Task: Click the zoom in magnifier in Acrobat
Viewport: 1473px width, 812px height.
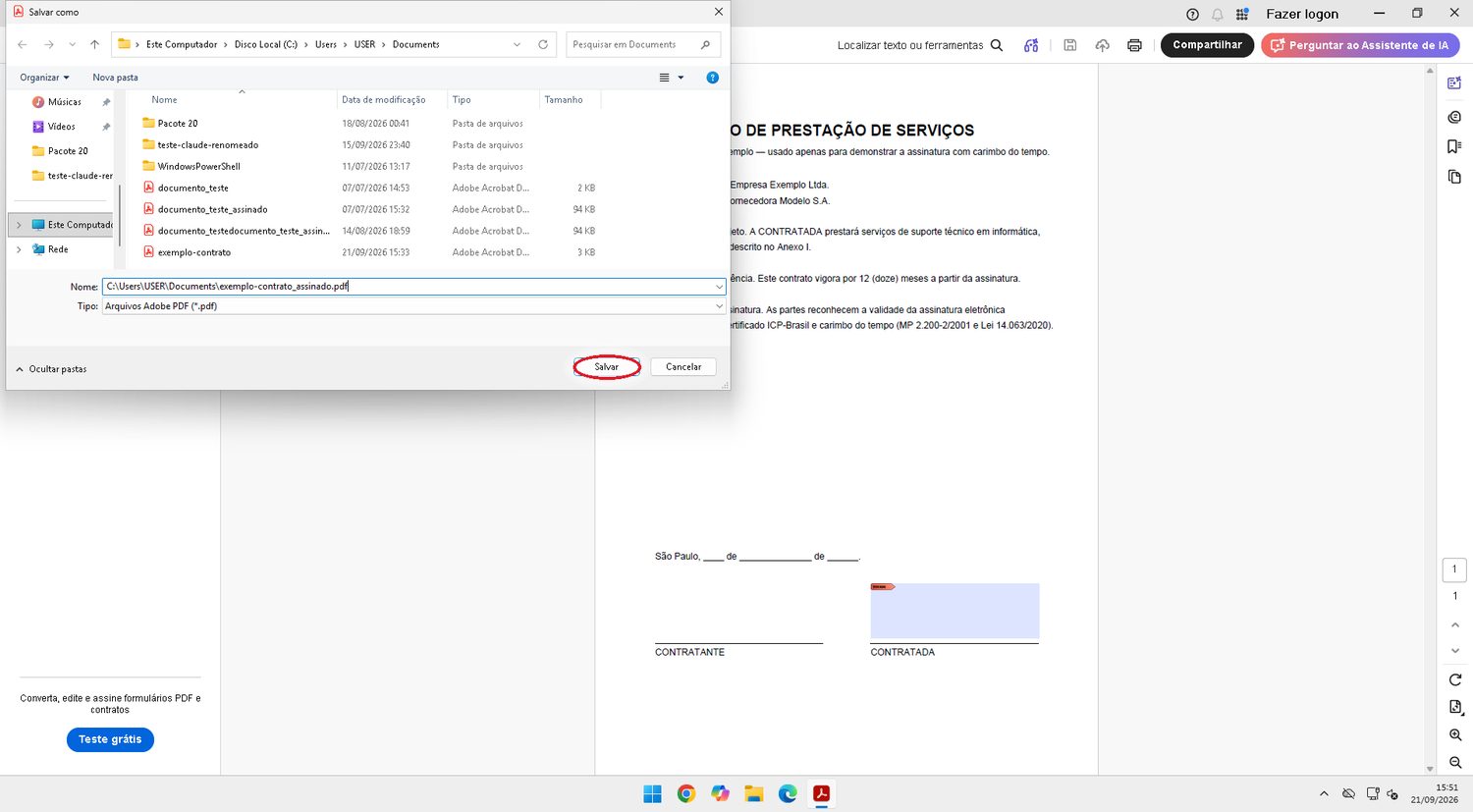Action: click(1455, 734)
